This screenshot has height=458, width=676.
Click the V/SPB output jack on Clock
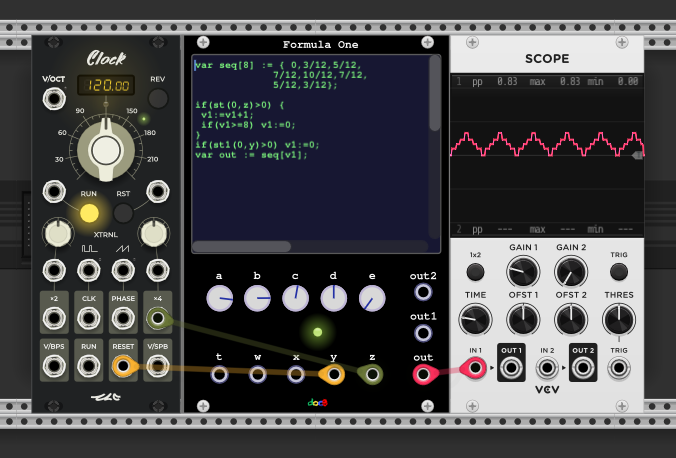(x=158, y=366)
